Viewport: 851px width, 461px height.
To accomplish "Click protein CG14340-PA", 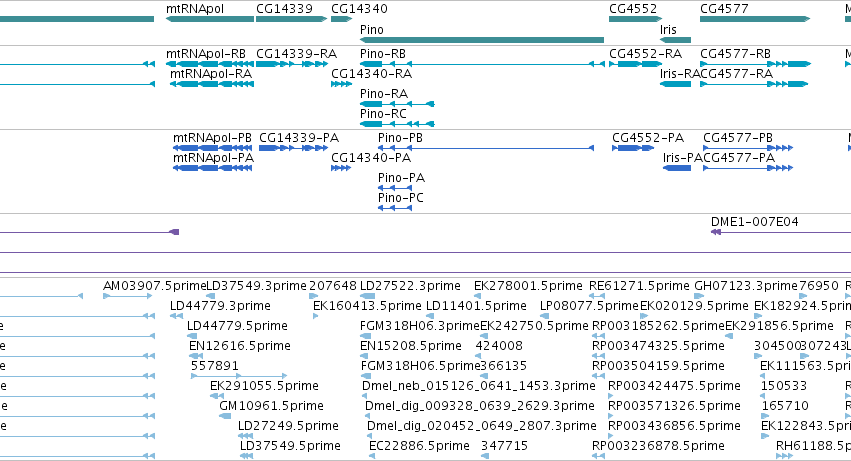I will (x=371, y=158).
